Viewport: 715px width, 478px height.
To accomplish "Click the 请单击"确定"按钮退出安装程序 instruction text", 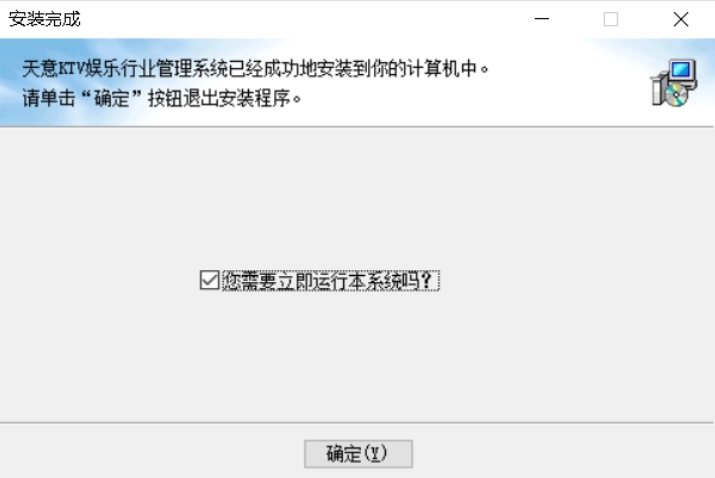I will pos(162,98).
